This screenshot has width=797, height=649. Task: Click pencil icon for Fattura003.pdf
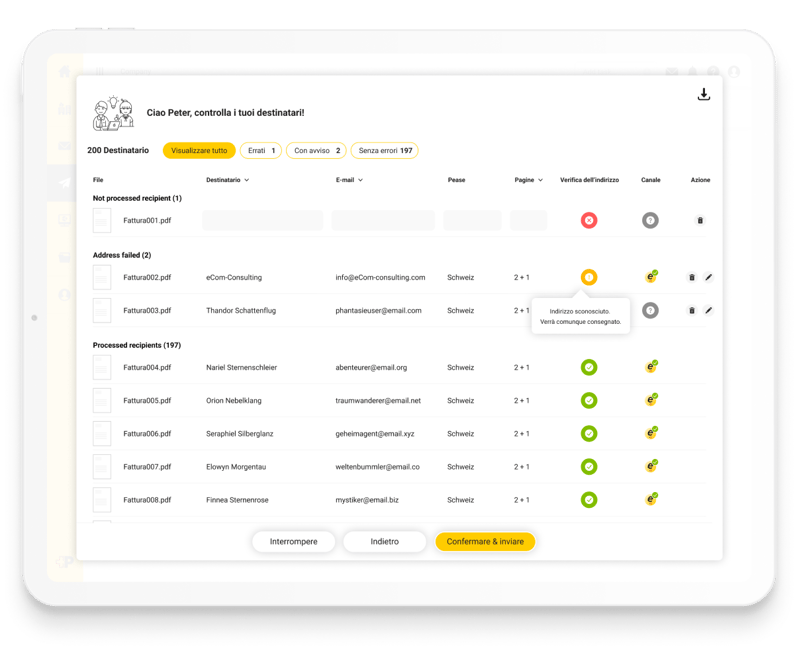click(x=709, y=310)
